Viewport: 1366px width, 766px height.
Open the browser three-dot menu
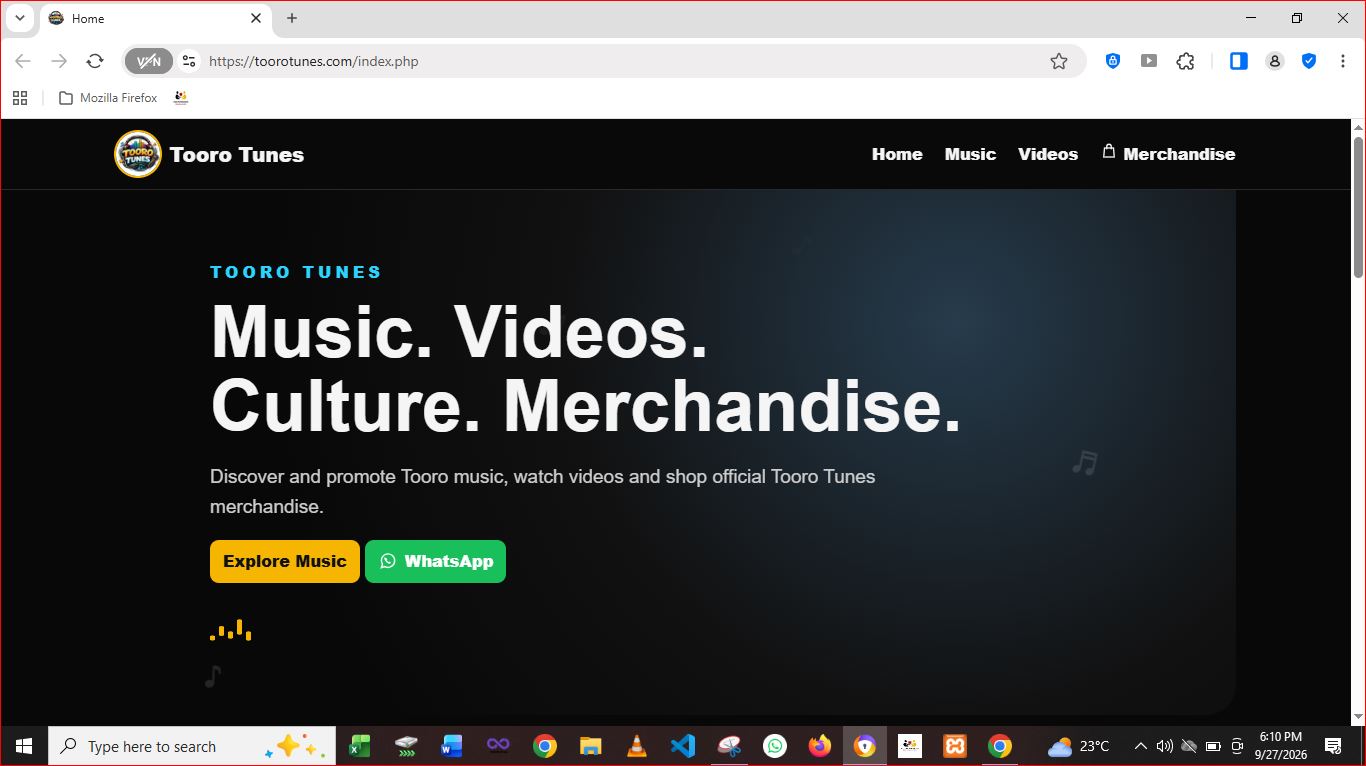1341,61
